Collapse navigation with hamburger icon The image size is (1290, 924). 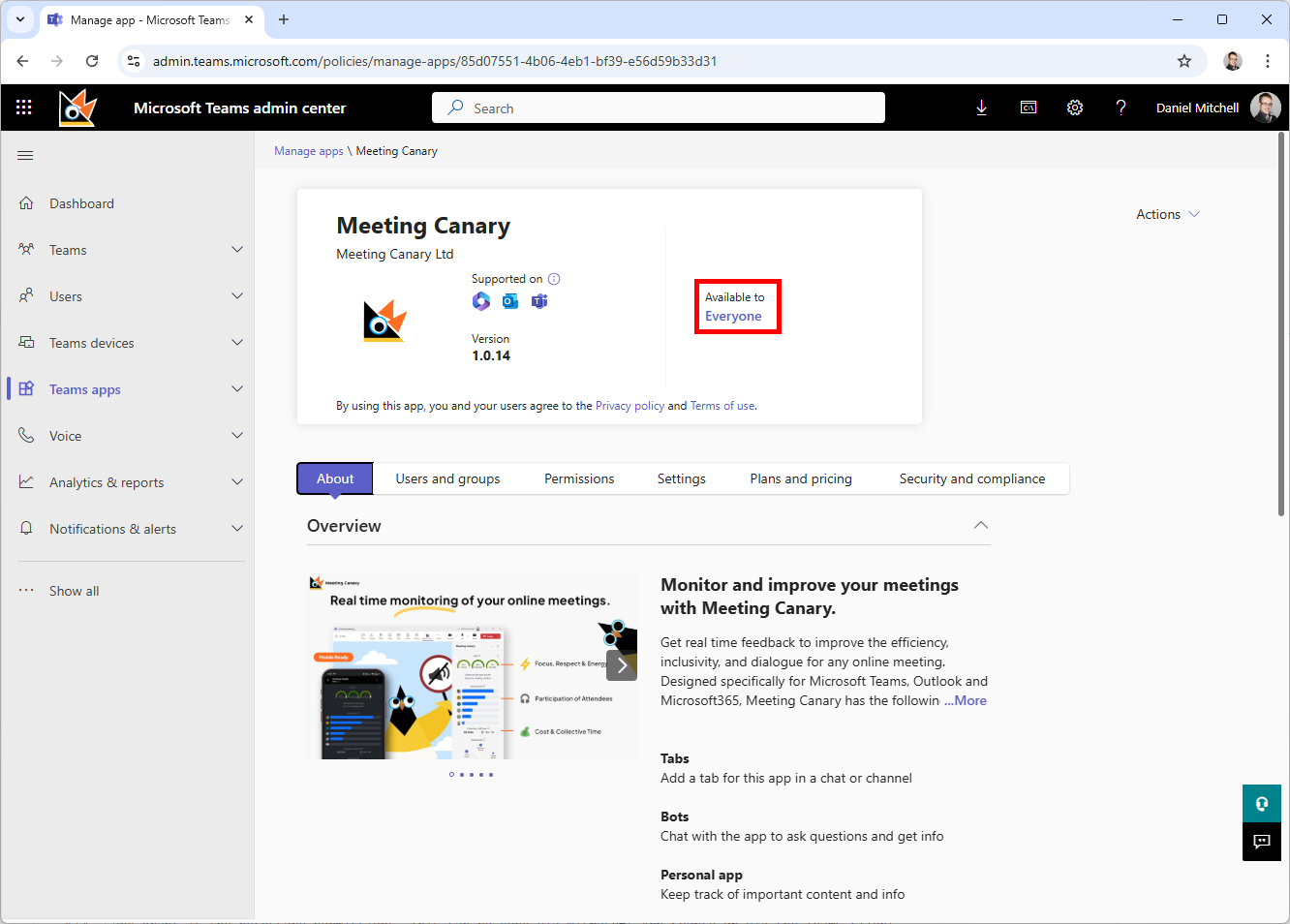coord(26,155)
